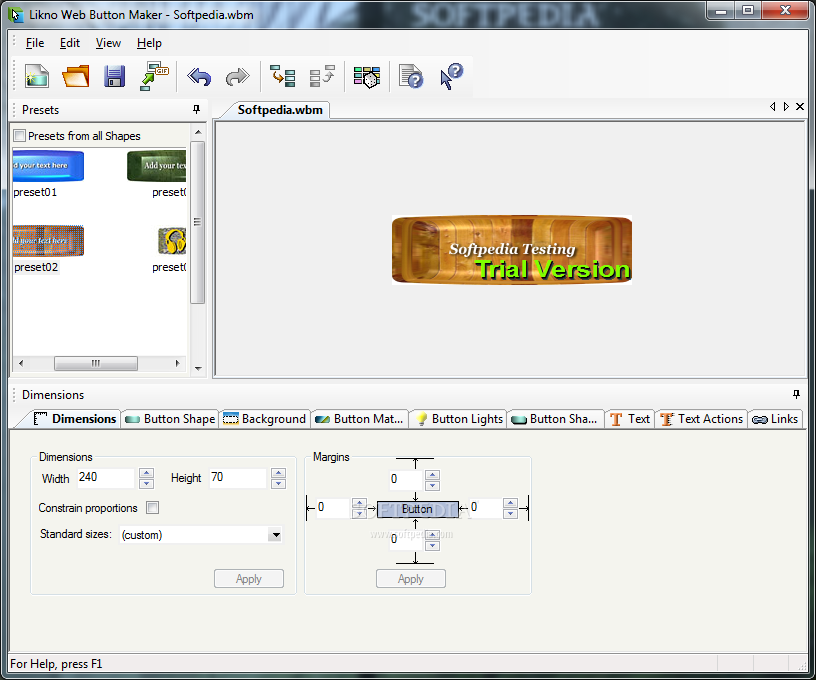Click Apply in the Margins group
This screenshot has width=816, height=680.
pos(411,579)
